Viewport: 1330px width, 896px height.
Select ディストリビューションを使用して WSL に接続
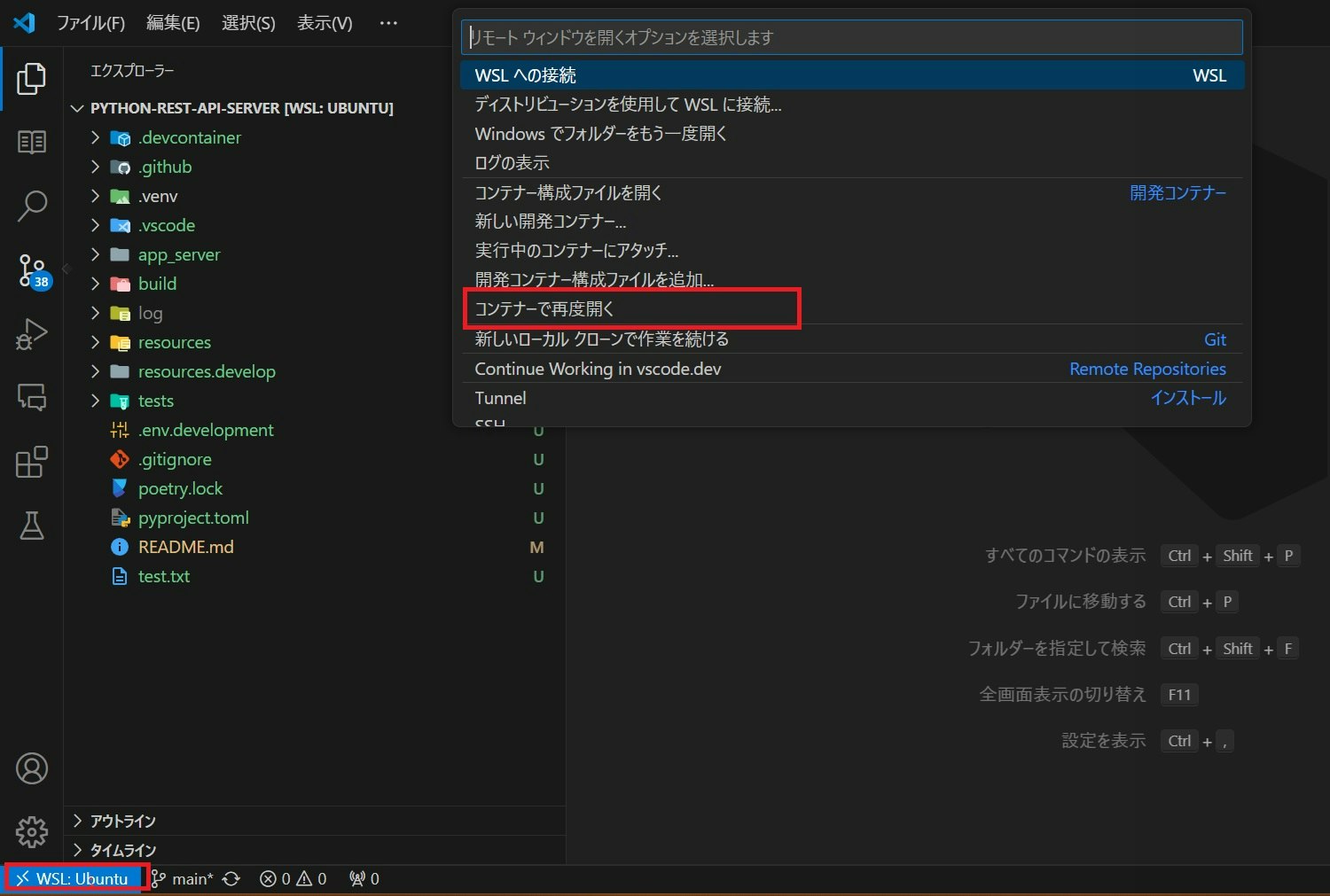click(852, 105)
